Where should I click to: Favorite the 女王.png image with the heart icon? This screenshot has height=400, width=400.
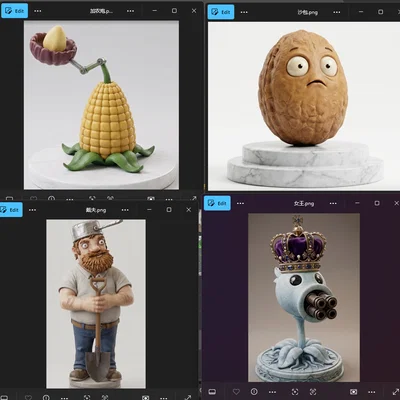236,392
